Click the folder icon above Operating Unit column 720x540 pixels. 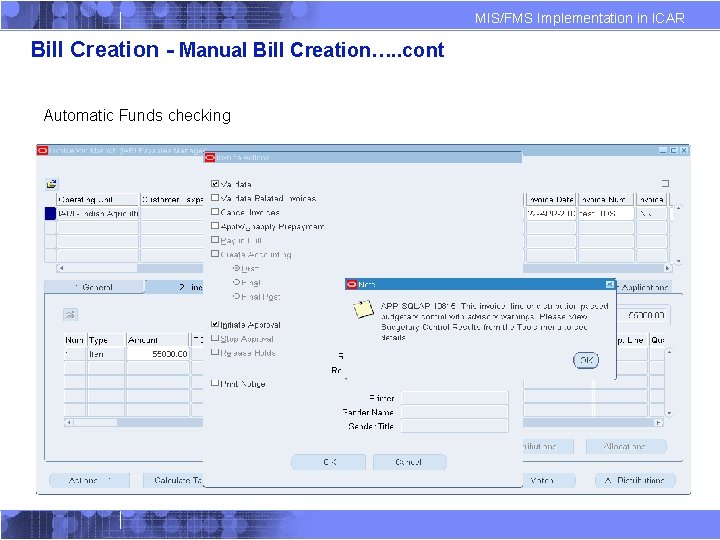pyautogui.click(x=51, y=184)
